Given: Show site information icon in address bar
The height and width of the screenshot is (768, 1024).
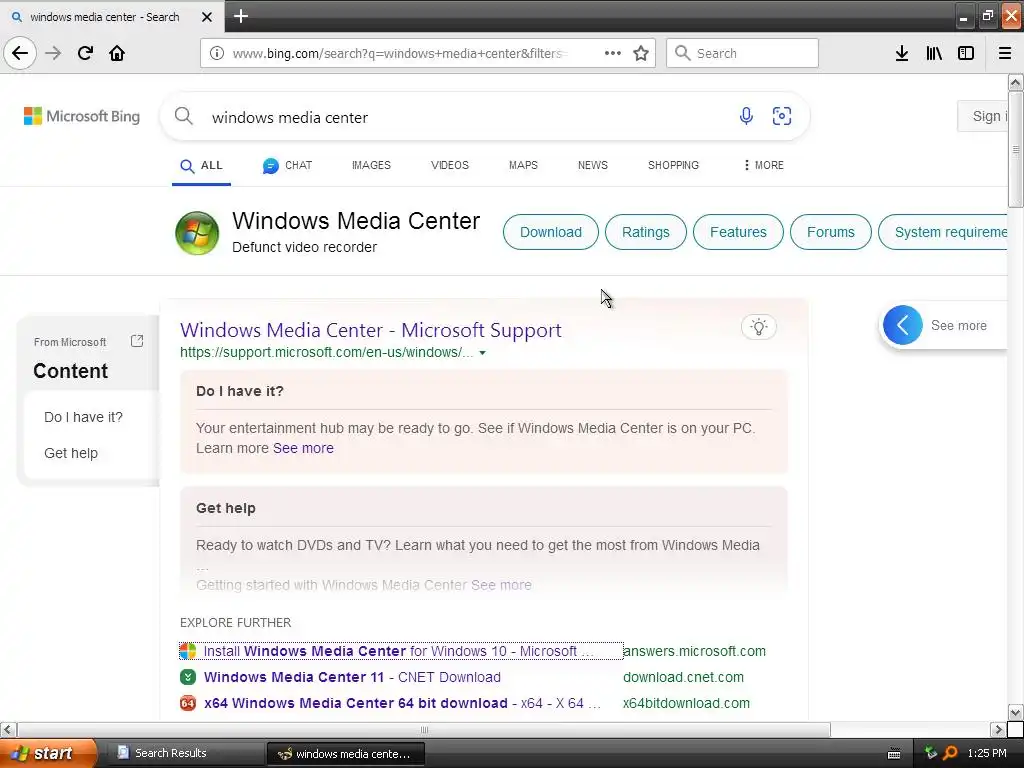Looking at the screenshot, I should (217, 53).
